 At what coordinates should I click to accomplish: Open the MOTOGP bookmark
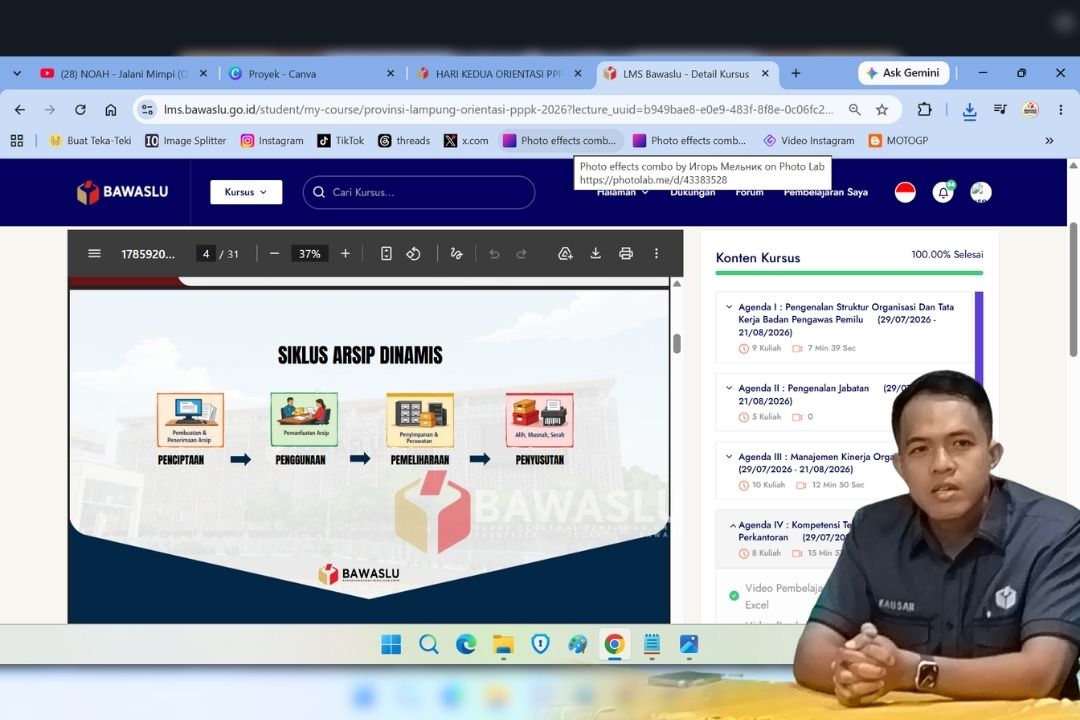click(x=899, y=141)
